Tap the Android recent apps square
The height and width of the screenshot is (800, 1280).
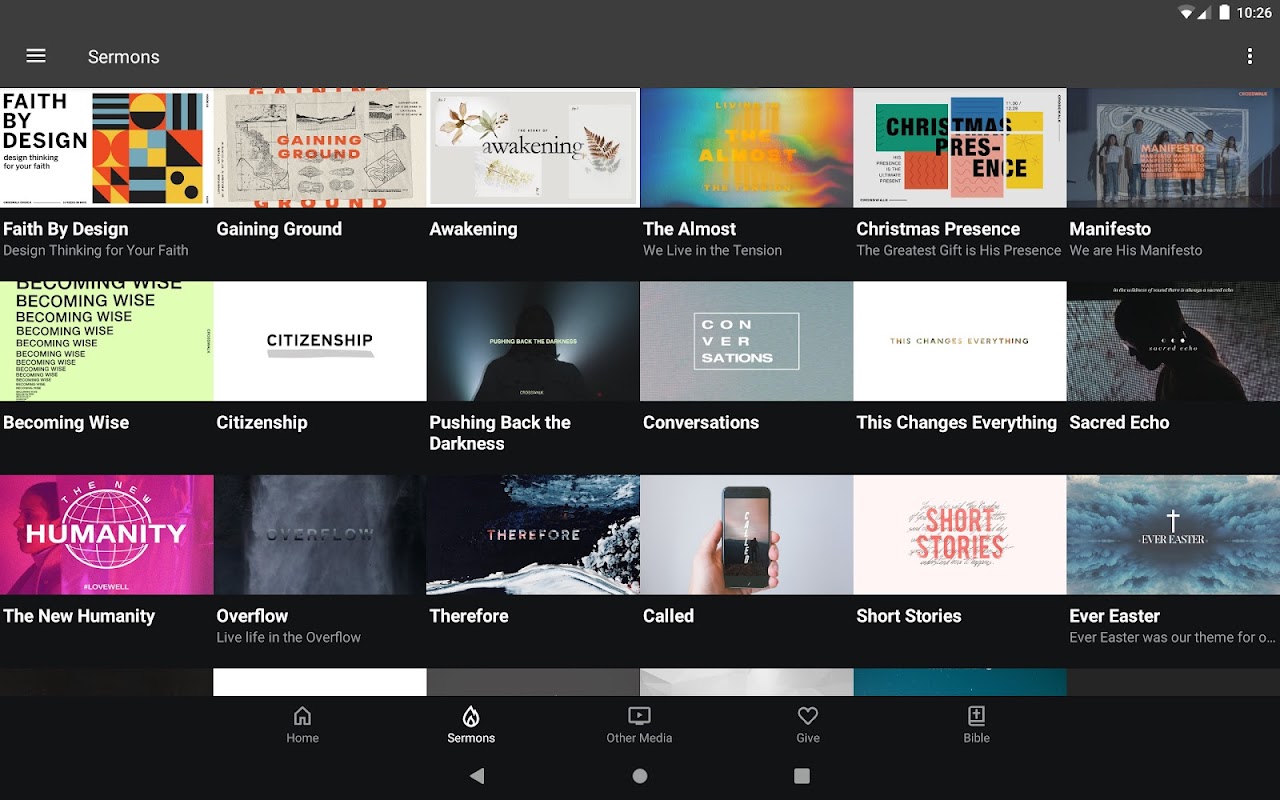pos(801,776)
